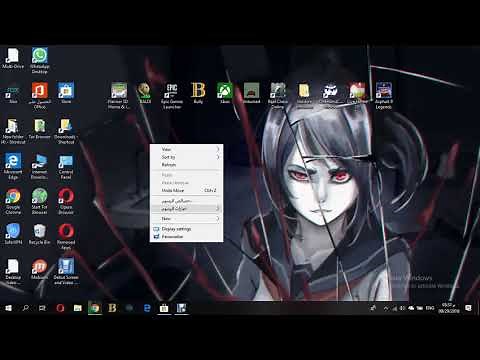Switch to Chrome on the taskbar

[95, 308]
